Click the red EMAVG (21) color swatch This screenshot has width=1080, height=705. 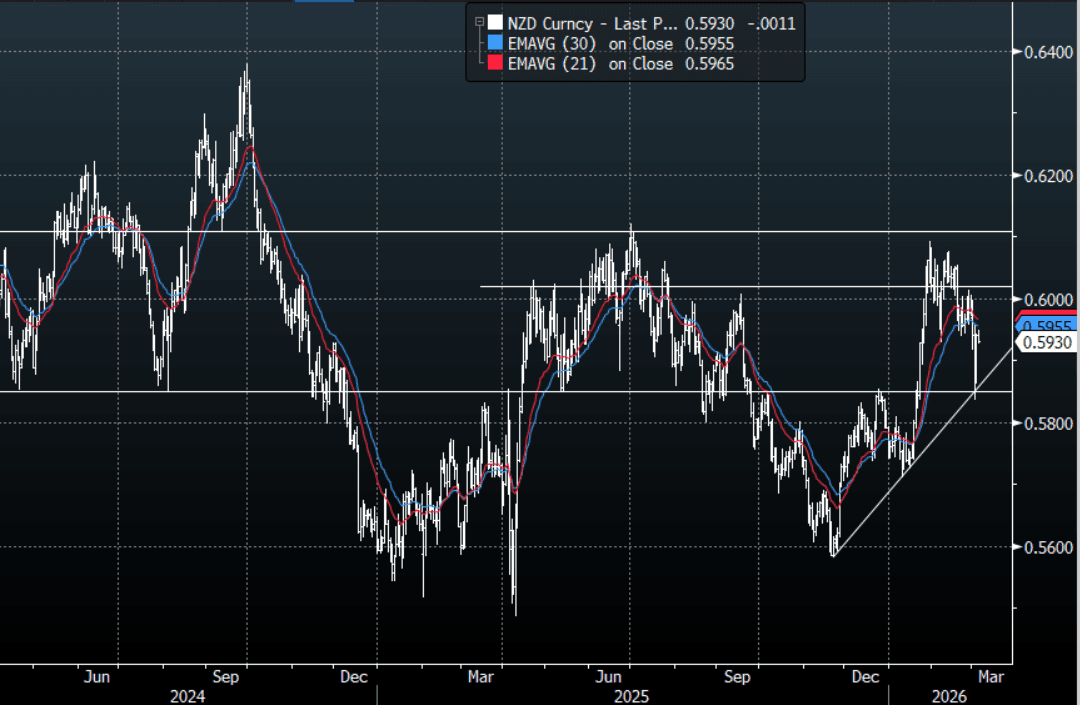click(x=494, y=63)
